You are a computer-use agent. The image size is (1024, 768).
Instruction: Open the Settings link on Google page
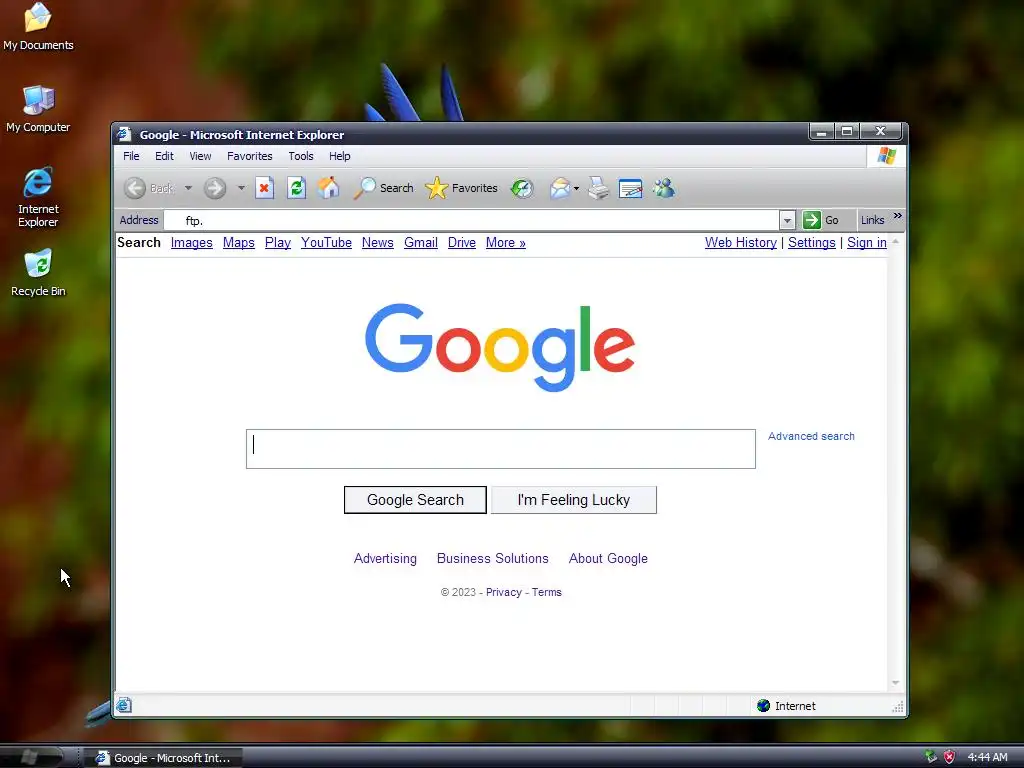tap(812, 242)
